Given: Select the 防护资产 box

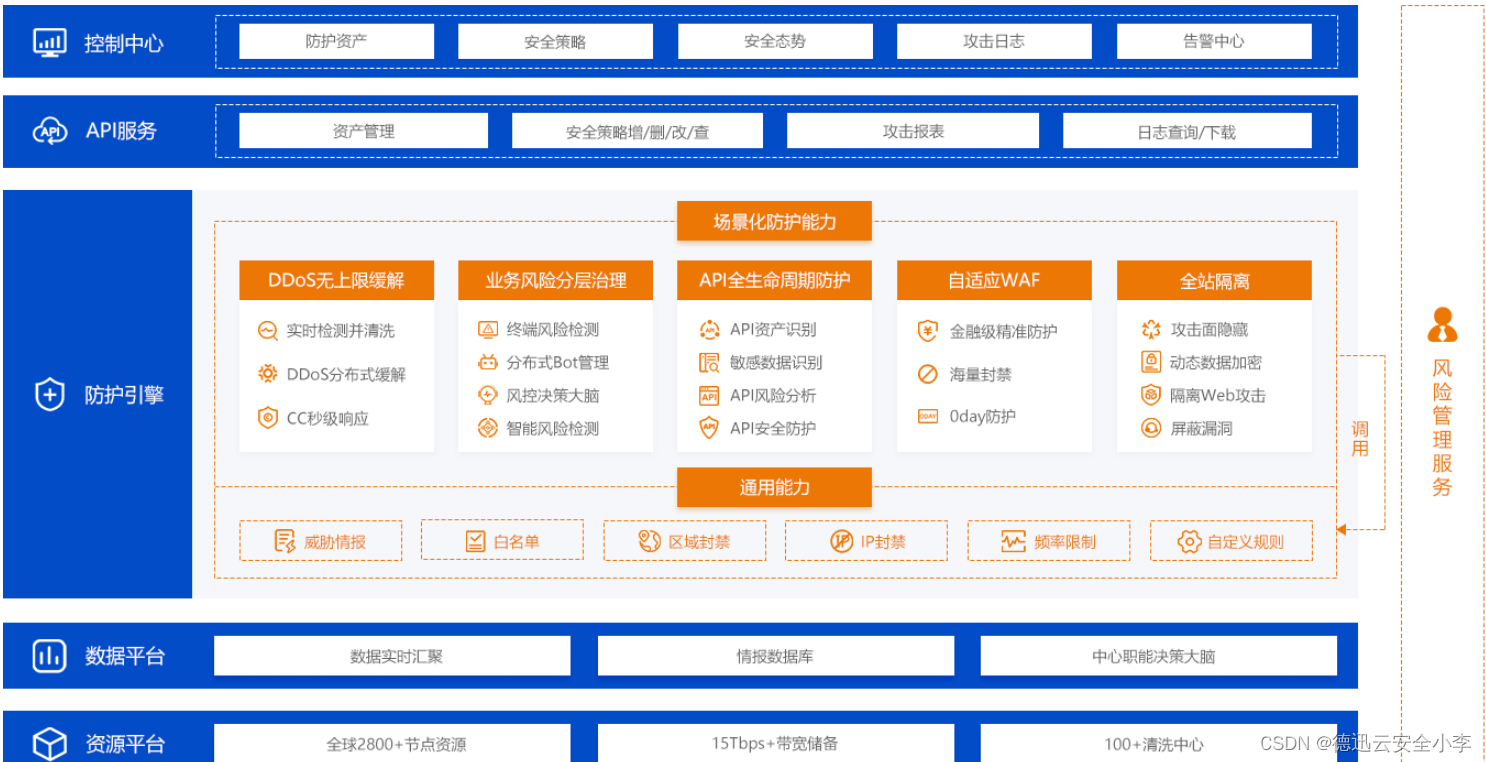Looking at the screenshot, I should coord(336,41).
